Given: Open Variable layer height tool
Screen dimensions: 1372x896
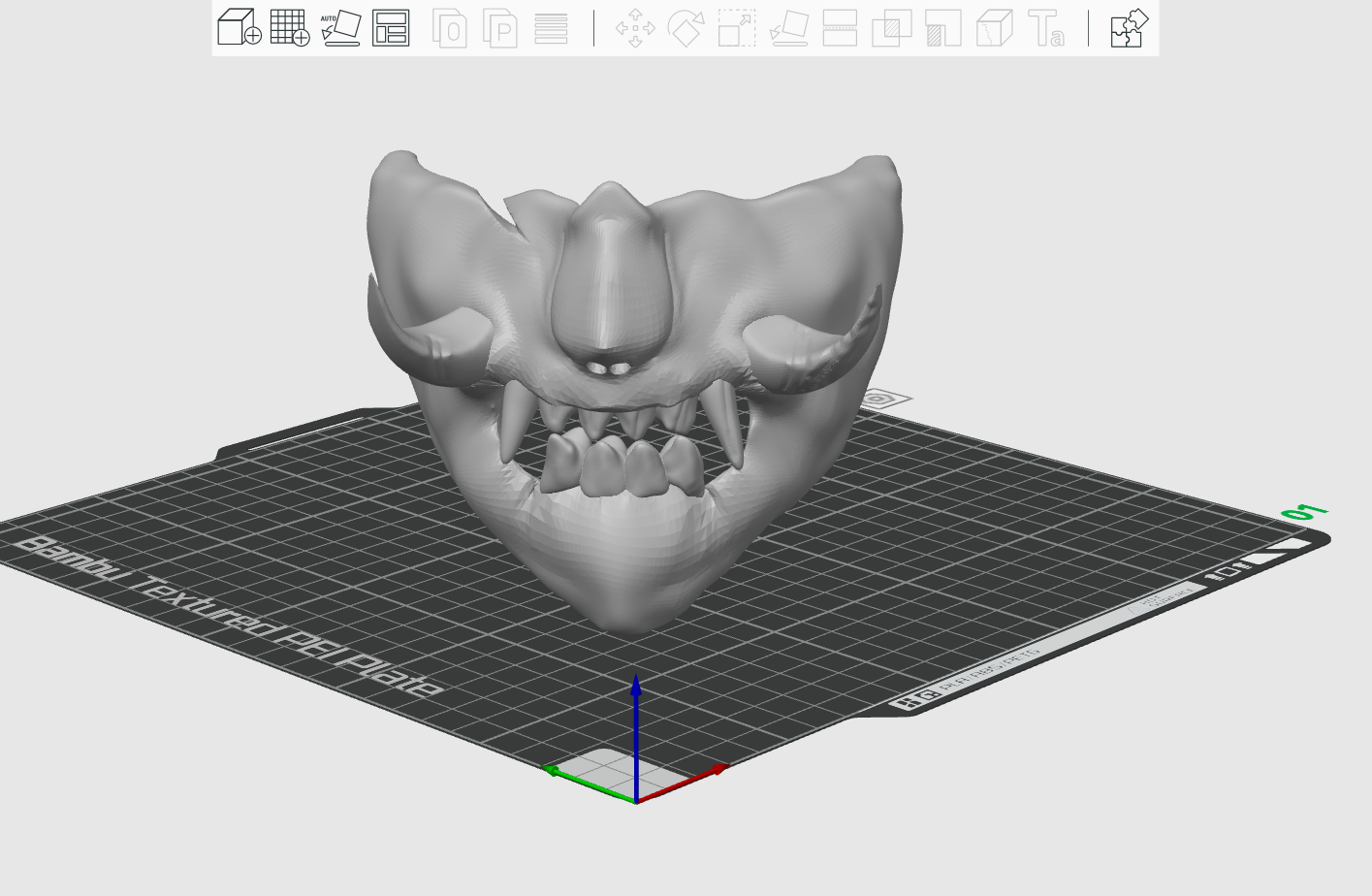Looking at the screenshot, I should coord(551,28).
